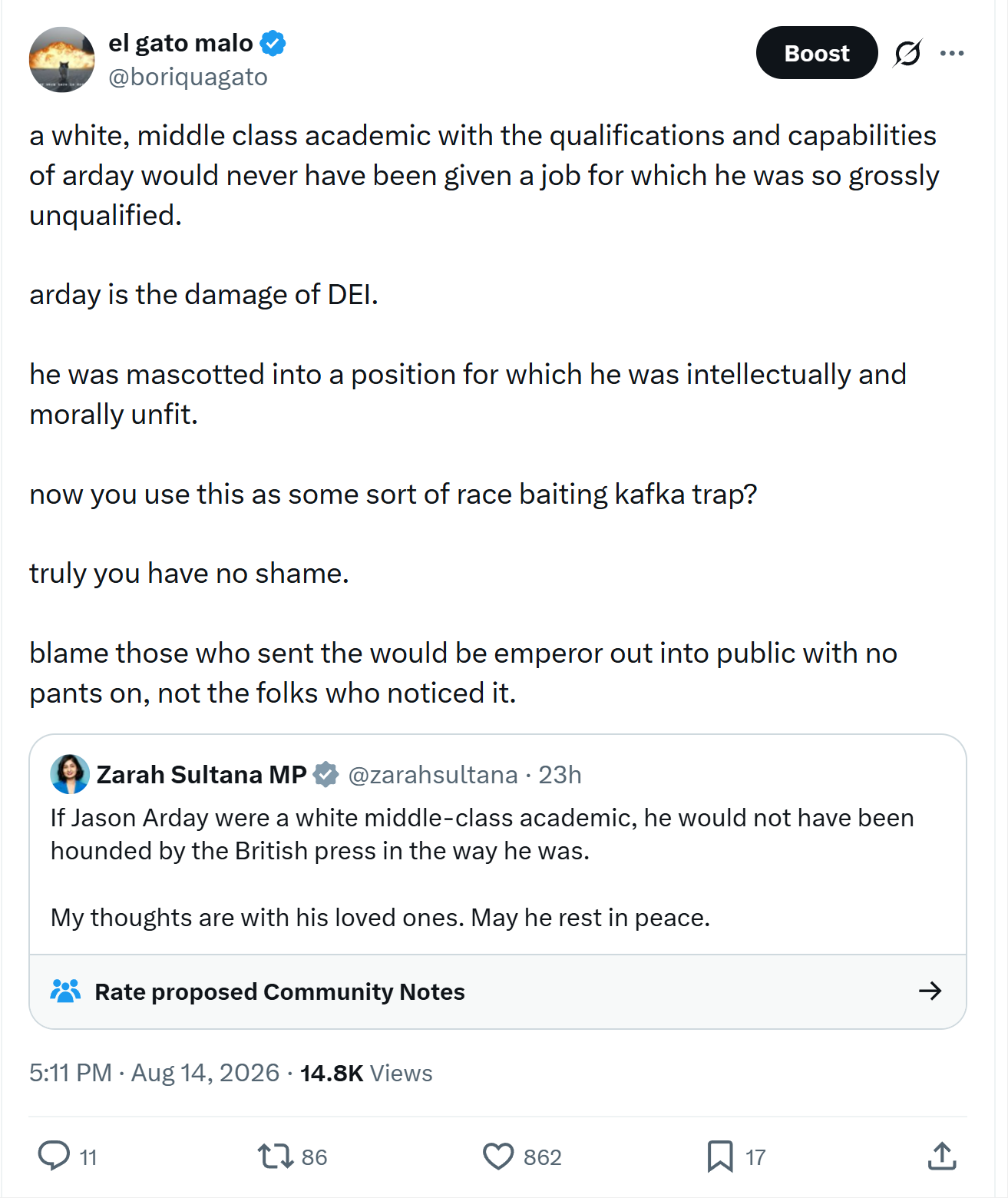Click the arrow at the Community Notes row
The width and height of the screenshot is (1008, 1198).
click(930, 991)
